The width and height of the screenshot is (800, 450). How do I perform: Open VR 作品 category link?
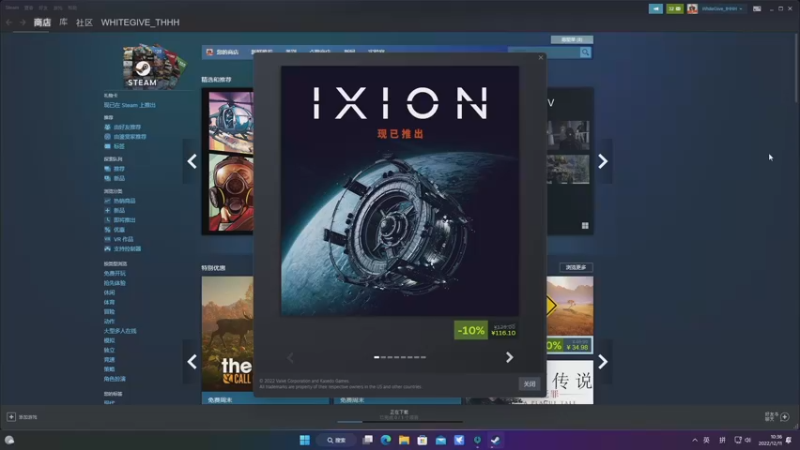click(122, 239)
